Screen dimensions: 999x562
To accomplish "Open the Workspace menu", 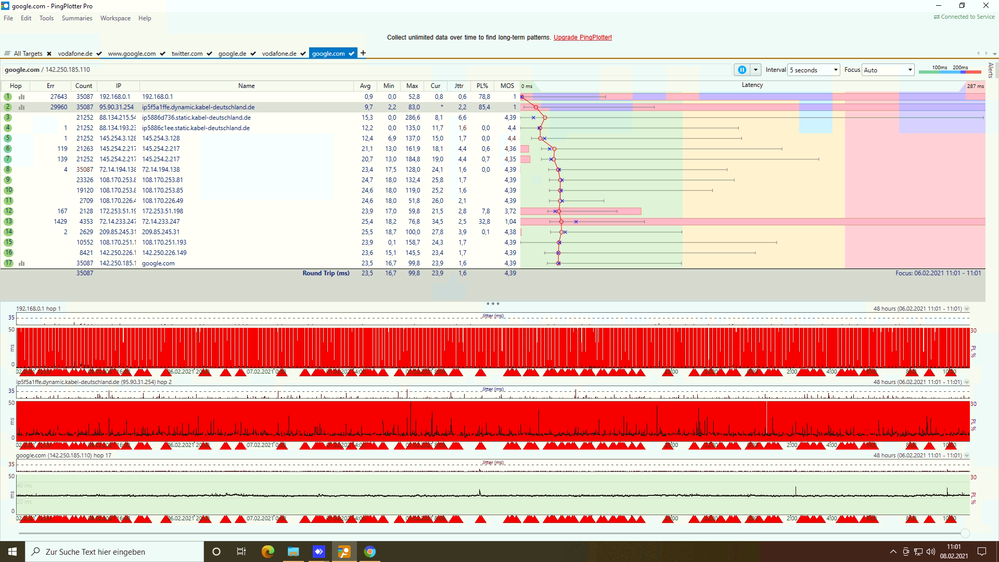I will pyautogui.click(x=115, y=18).
